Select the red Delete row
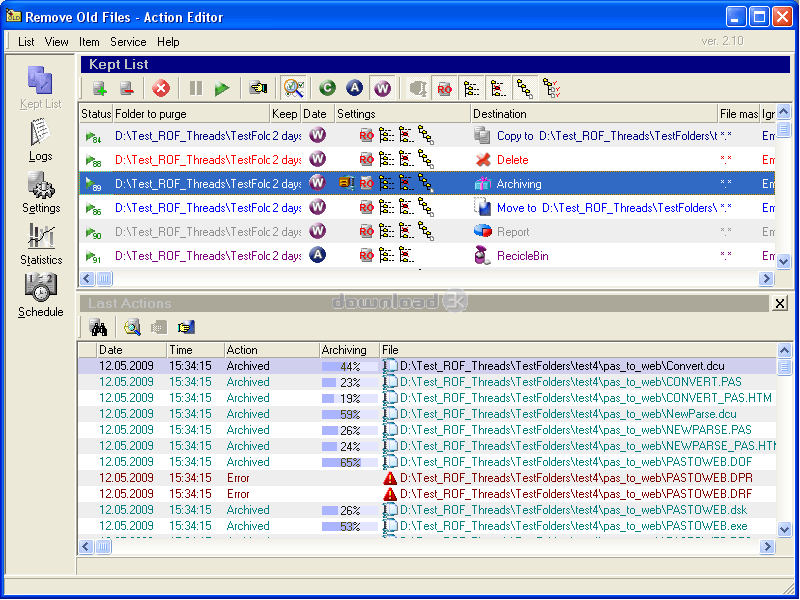Image resolution: width=800 pixels, height=600 pixels. 428,160
